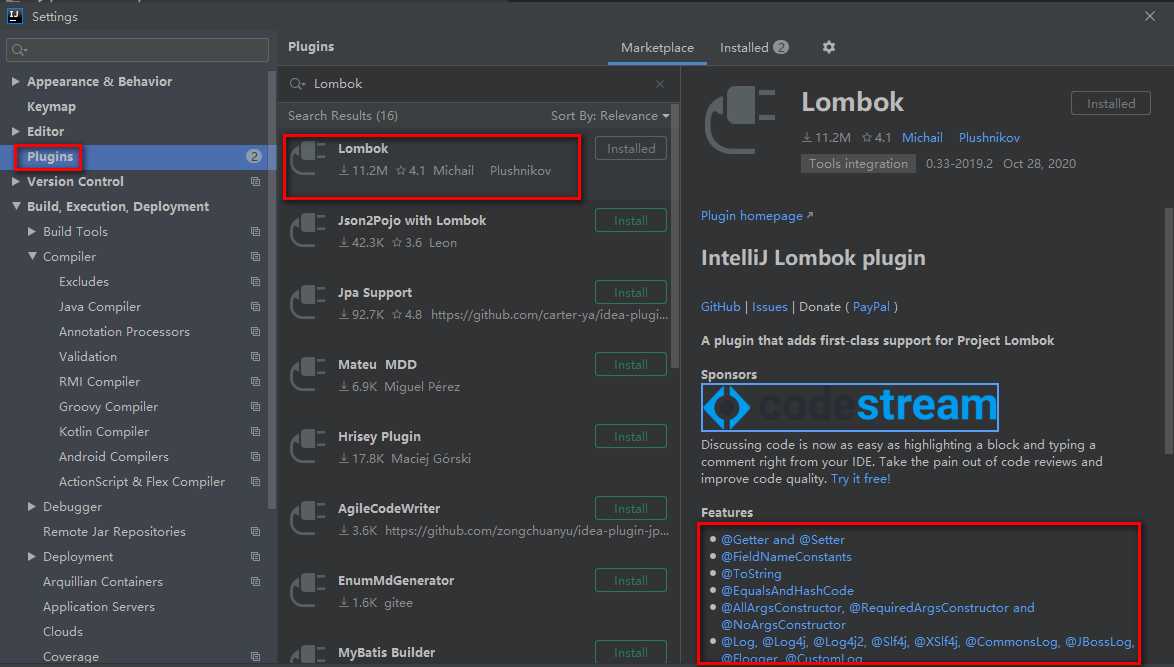
Task: Click the project-level icon next to Build Tools
Action: point(255,232)
